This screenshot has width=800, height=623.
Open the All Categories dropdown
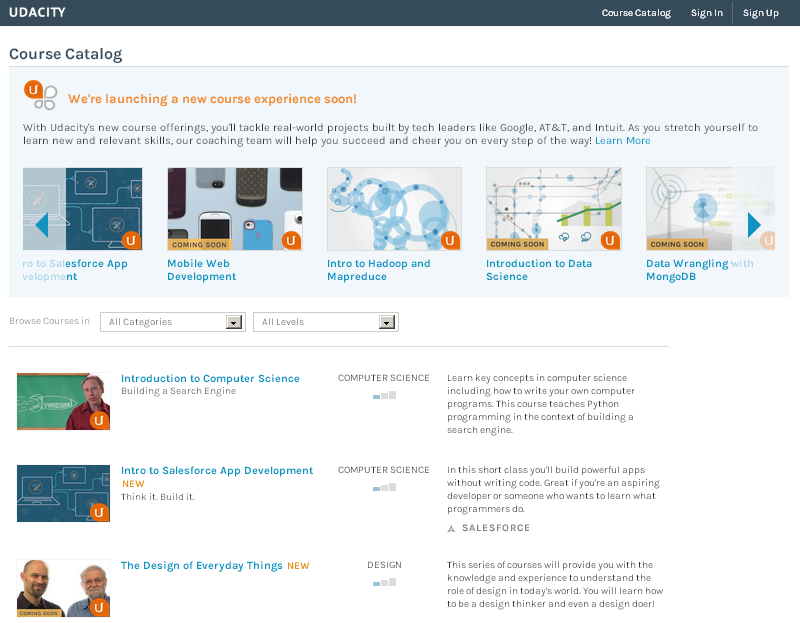(173, 322)
